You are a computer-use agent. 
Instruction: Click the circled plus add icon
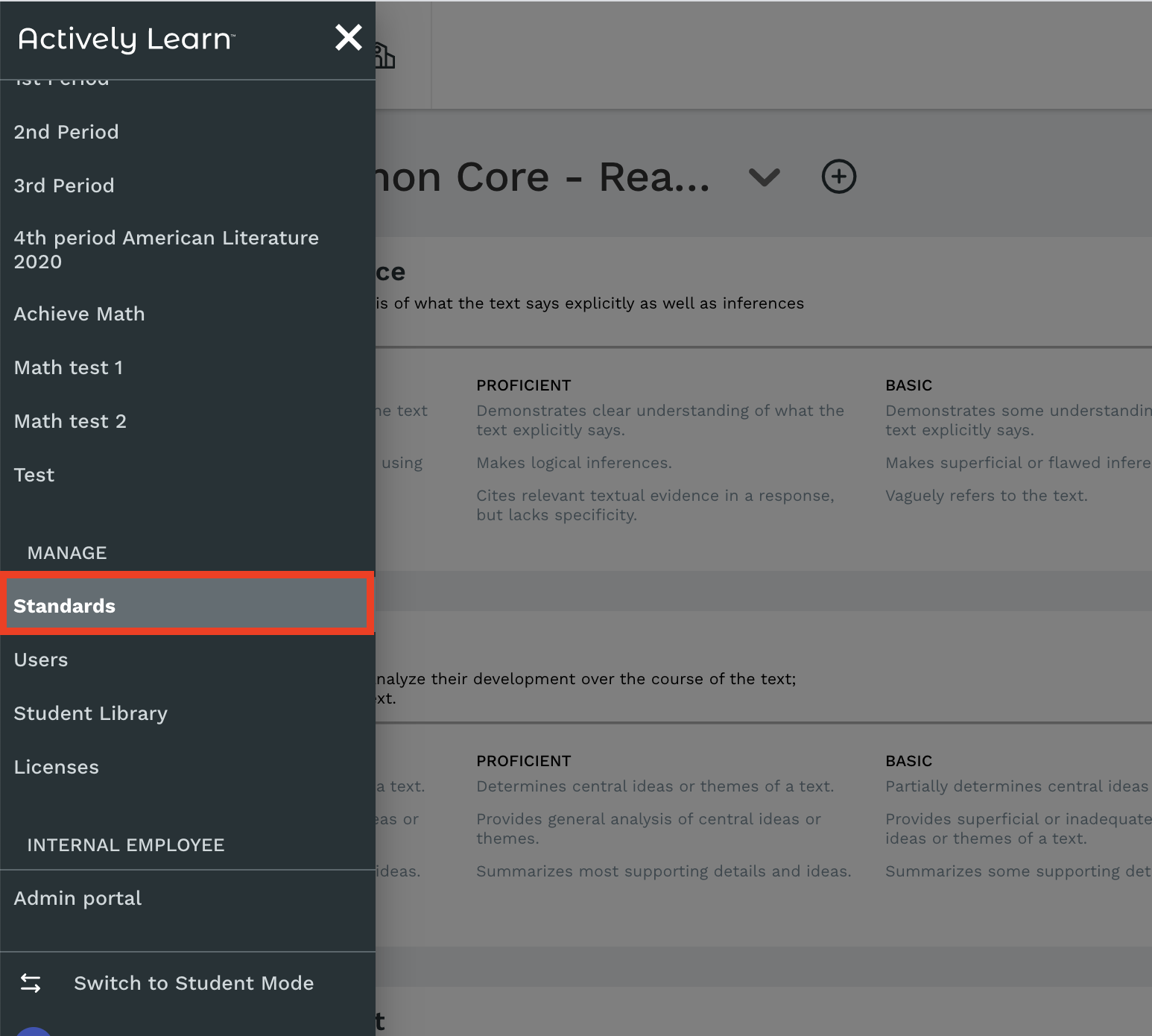point(838,177)
